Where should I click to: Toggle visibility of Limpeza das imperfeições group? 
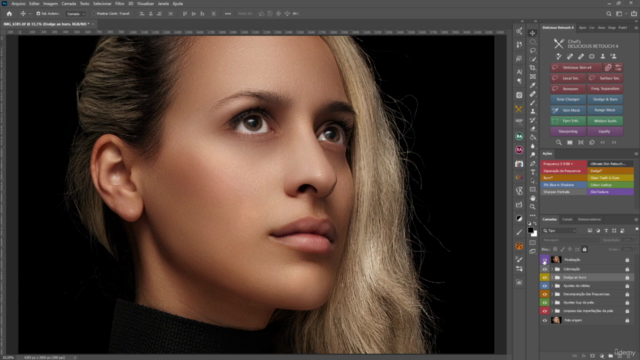(x=544, y=311)
